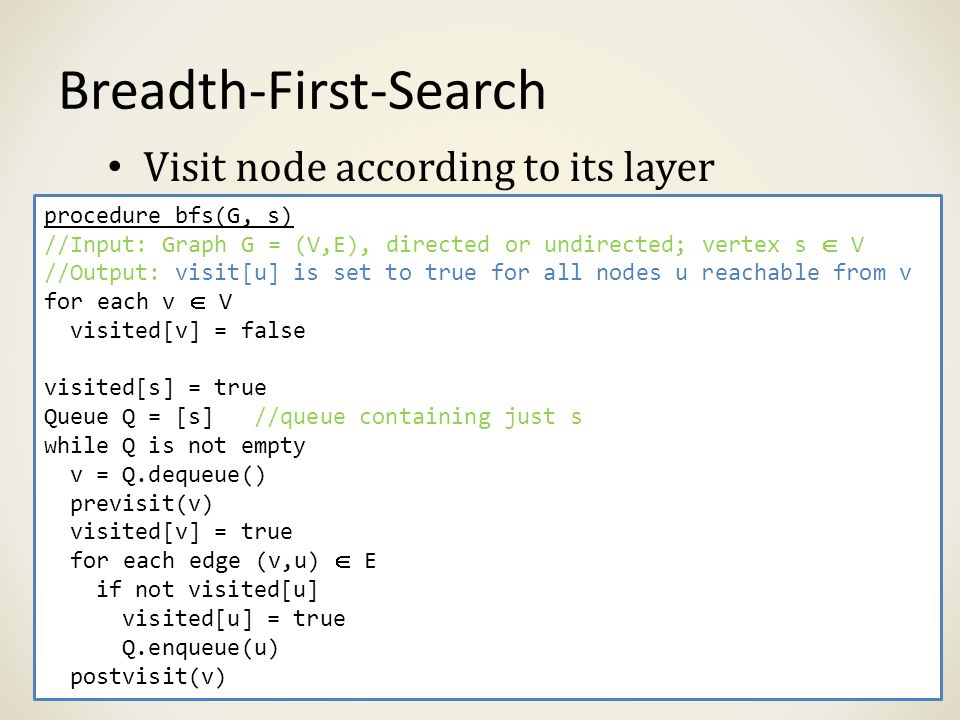
Task: Click the line "Q.enqueue(u)"
Action: click(200, 648)
